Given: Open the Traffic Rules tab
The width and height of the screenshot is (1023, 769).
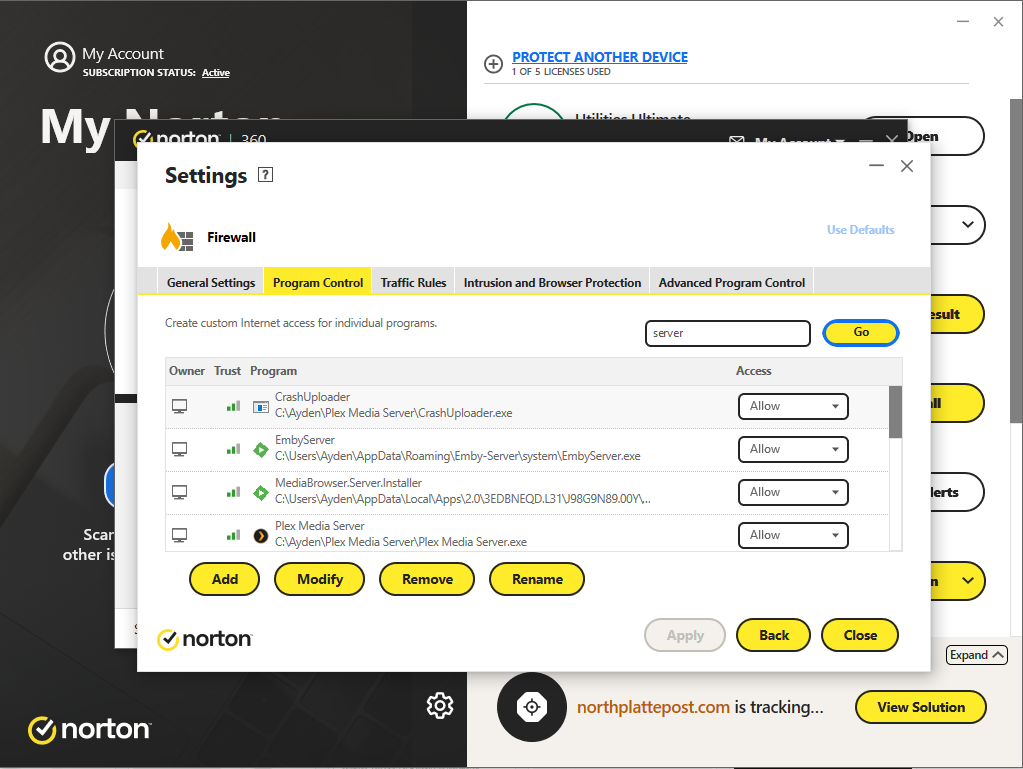Looking at the screenshot, I should pyautogui.click(x=413, y=282).
